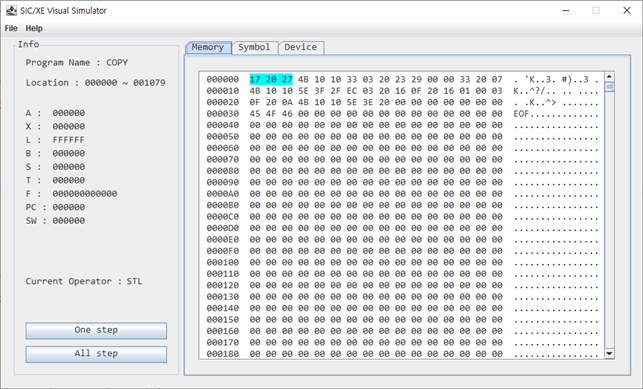Click the One step button
This screenshot has width=643, height=389.
tap(96, 330)
